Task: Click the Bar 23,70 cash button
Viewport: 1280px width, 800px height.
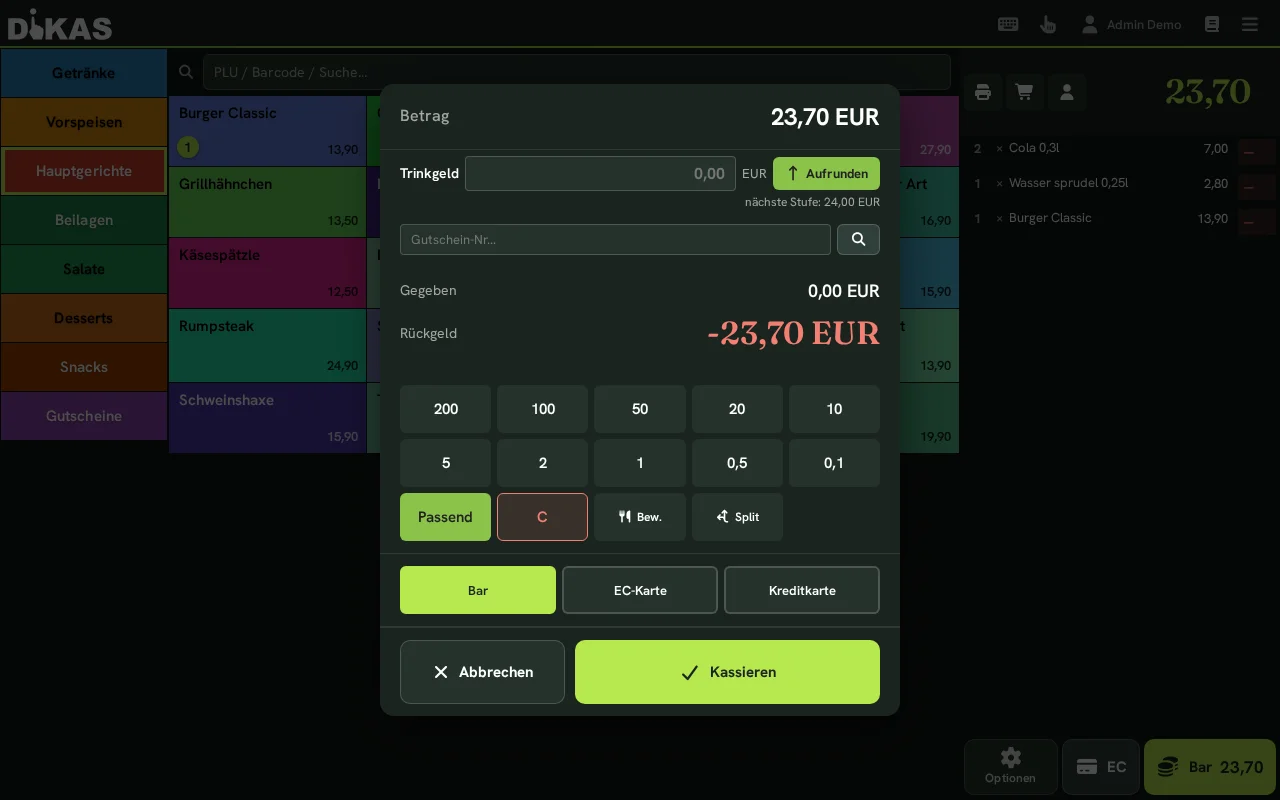Action: pos(1210,767)
